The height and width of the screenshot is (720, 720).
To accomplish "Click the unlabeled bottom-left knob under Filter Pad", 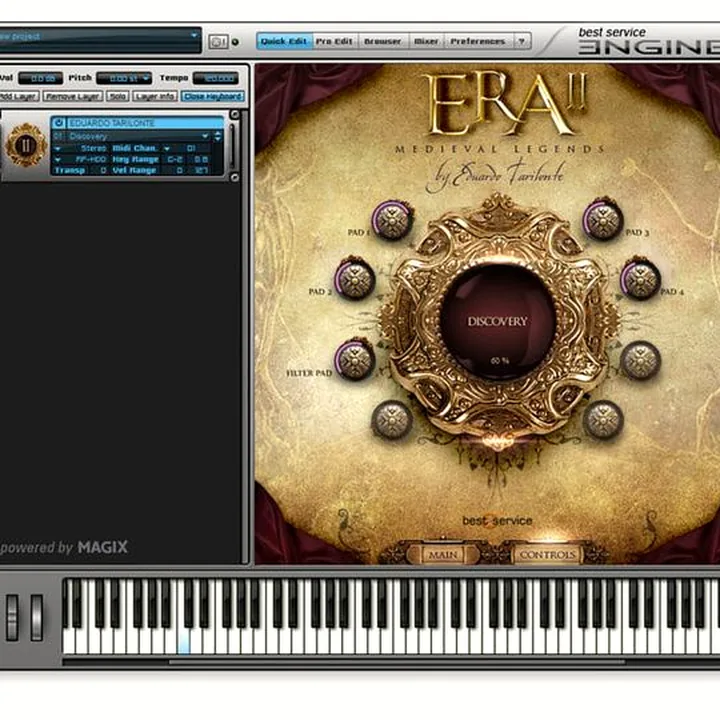I will (x=392, y=420).
